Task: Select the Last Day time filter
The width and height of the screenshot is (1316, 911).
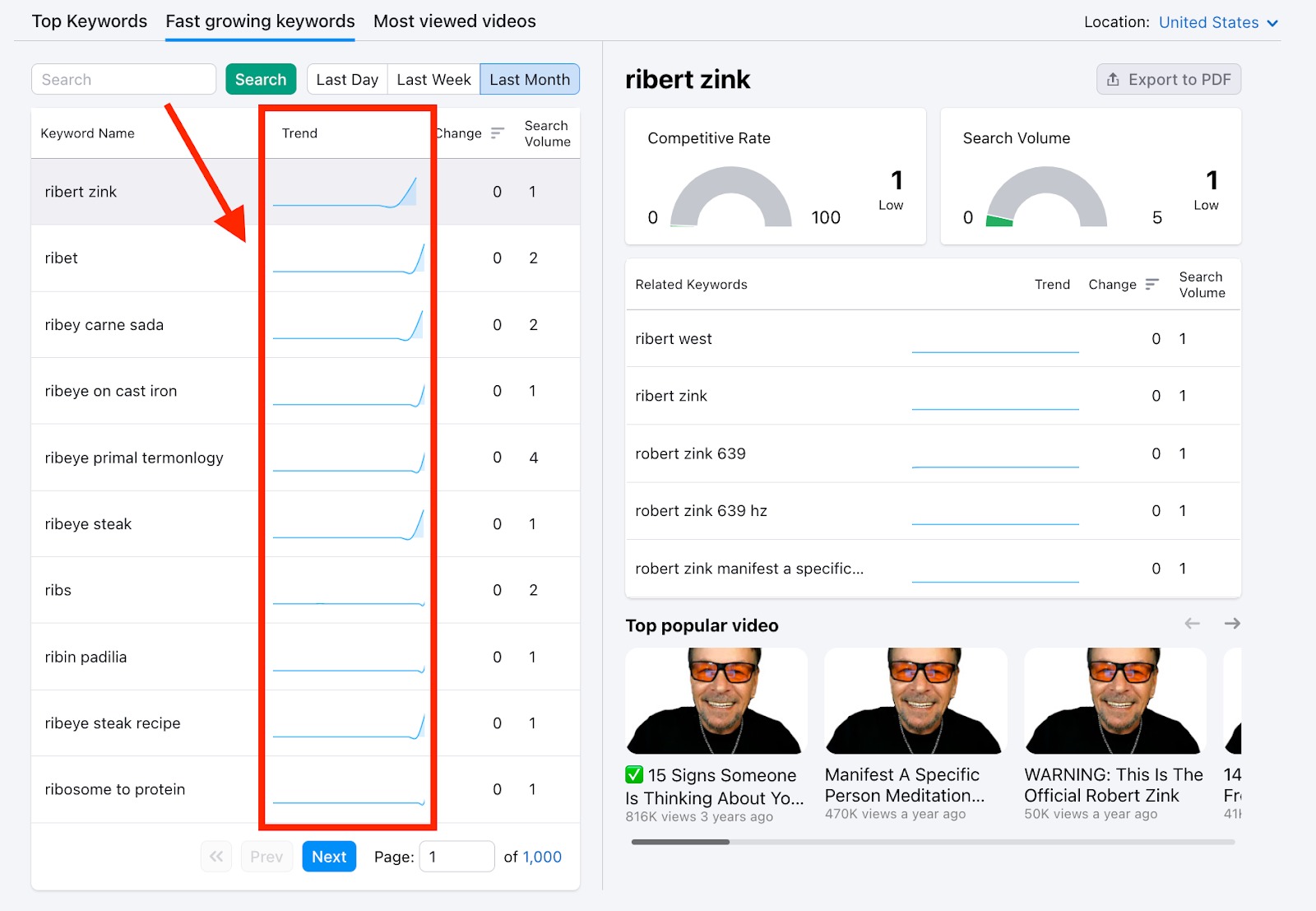Action: [346, 79]
